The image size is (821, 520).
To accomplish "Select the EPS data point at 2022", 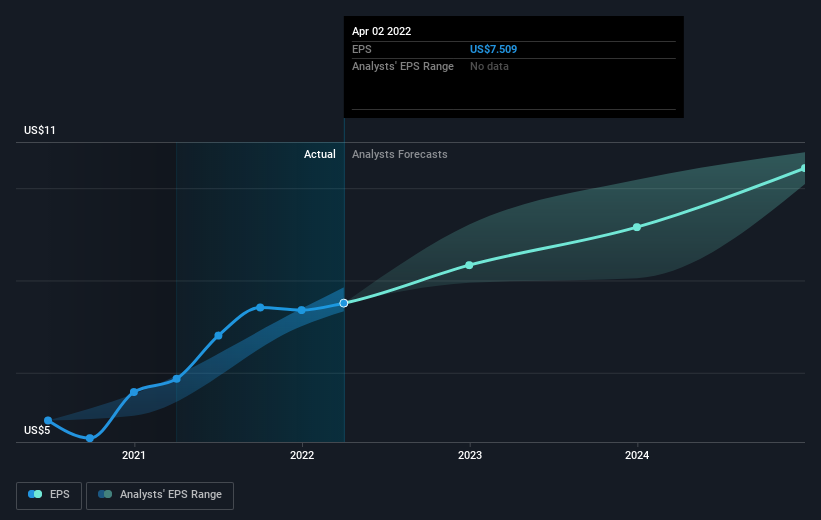I will (302, 311).
